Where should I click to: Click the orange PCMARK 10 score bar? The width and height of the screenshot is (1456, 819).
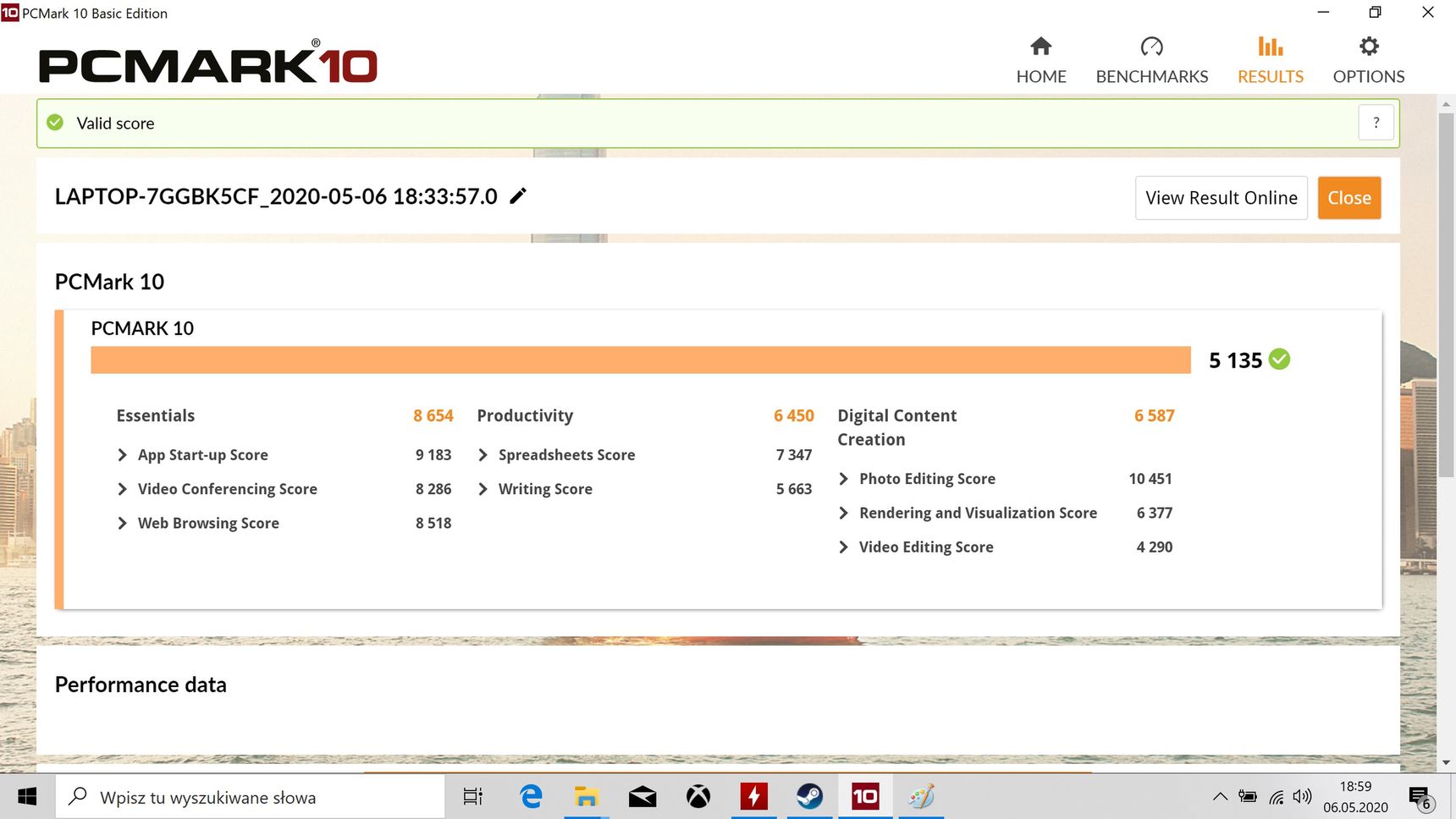(x=641, y=360)
